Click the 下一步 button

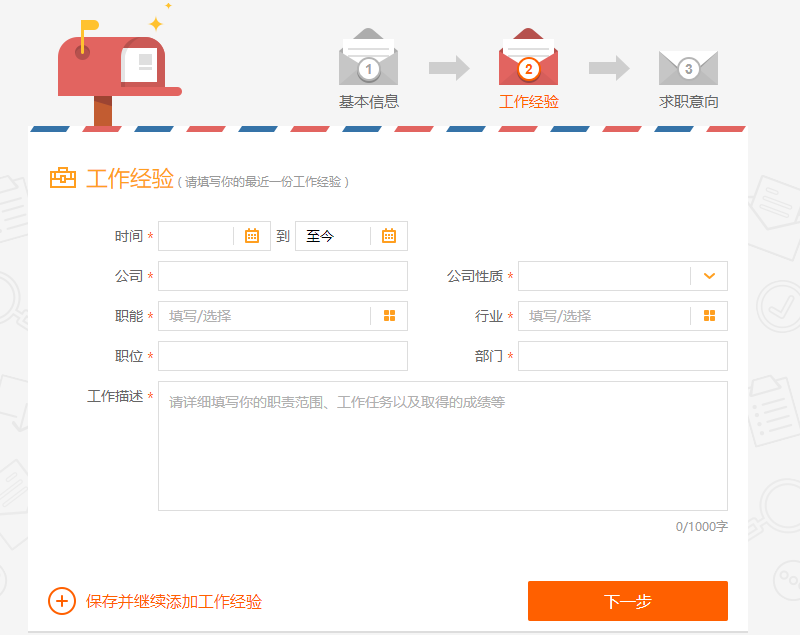627,601
